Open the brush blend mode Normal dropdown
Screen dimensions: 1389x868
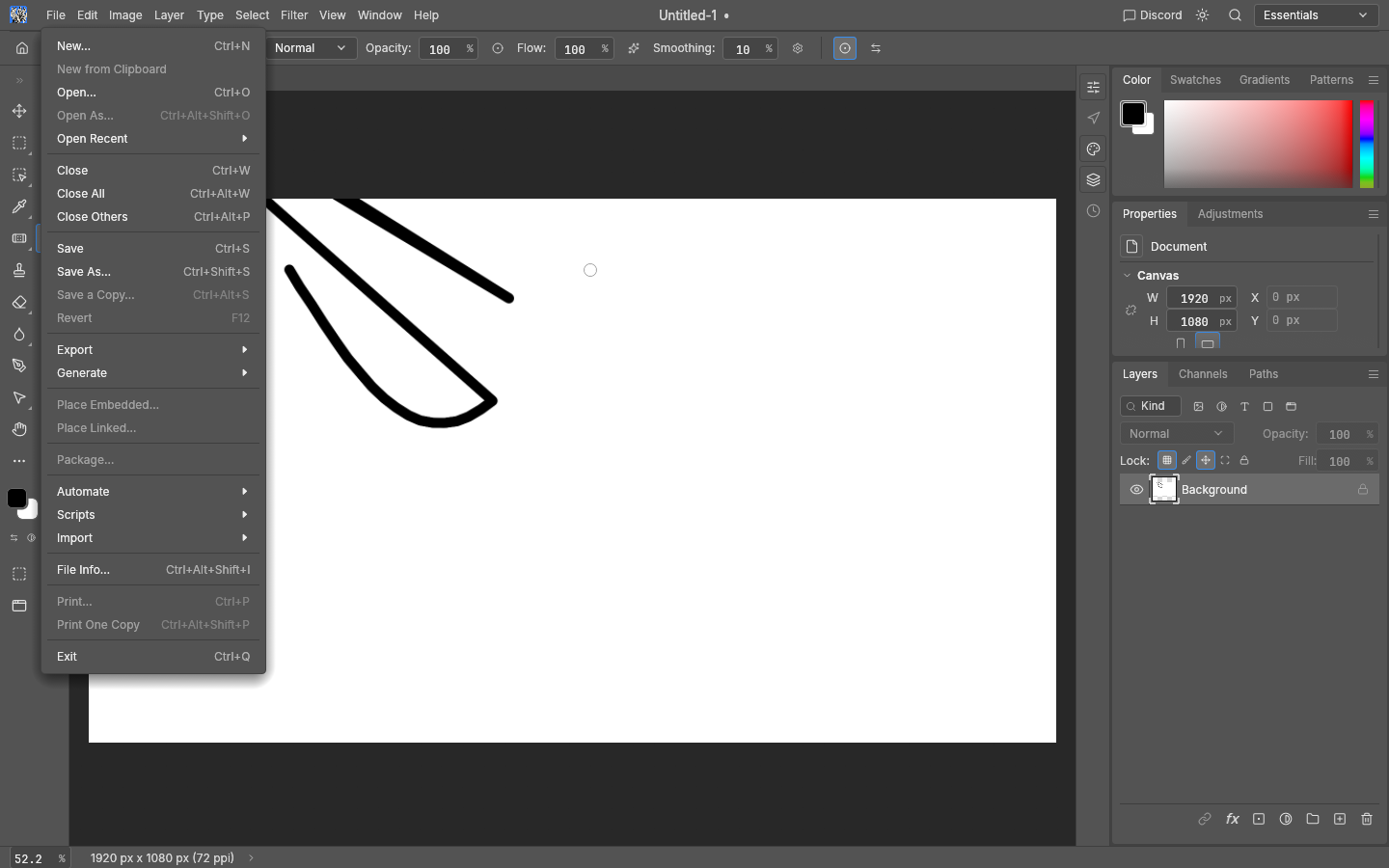[310, 48]
